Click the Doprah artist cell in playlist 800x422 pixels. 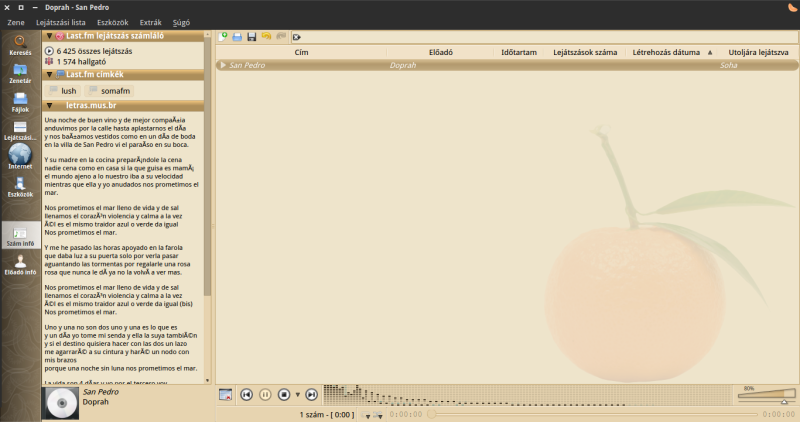click(403, 65)
